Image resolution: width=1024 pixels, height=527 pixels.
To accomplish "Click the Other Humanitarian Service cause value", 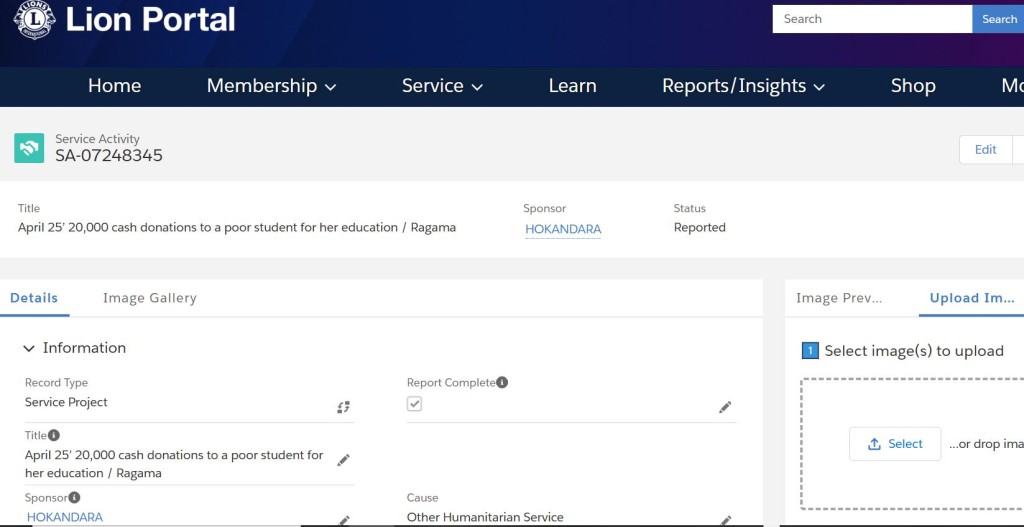I will (x=485, y=517).
